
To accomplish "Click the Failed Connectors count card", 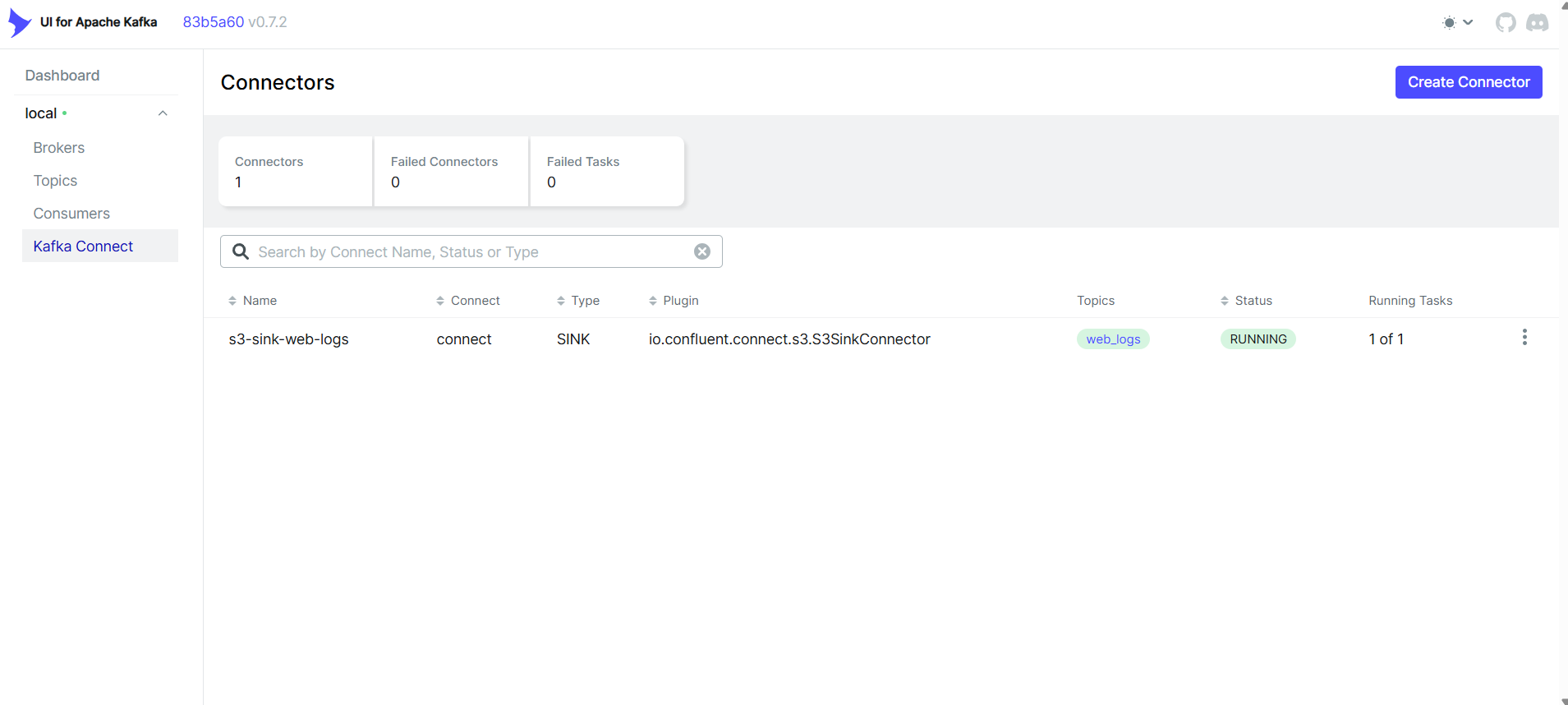I will pyautogui.click(x=451, y=172).
